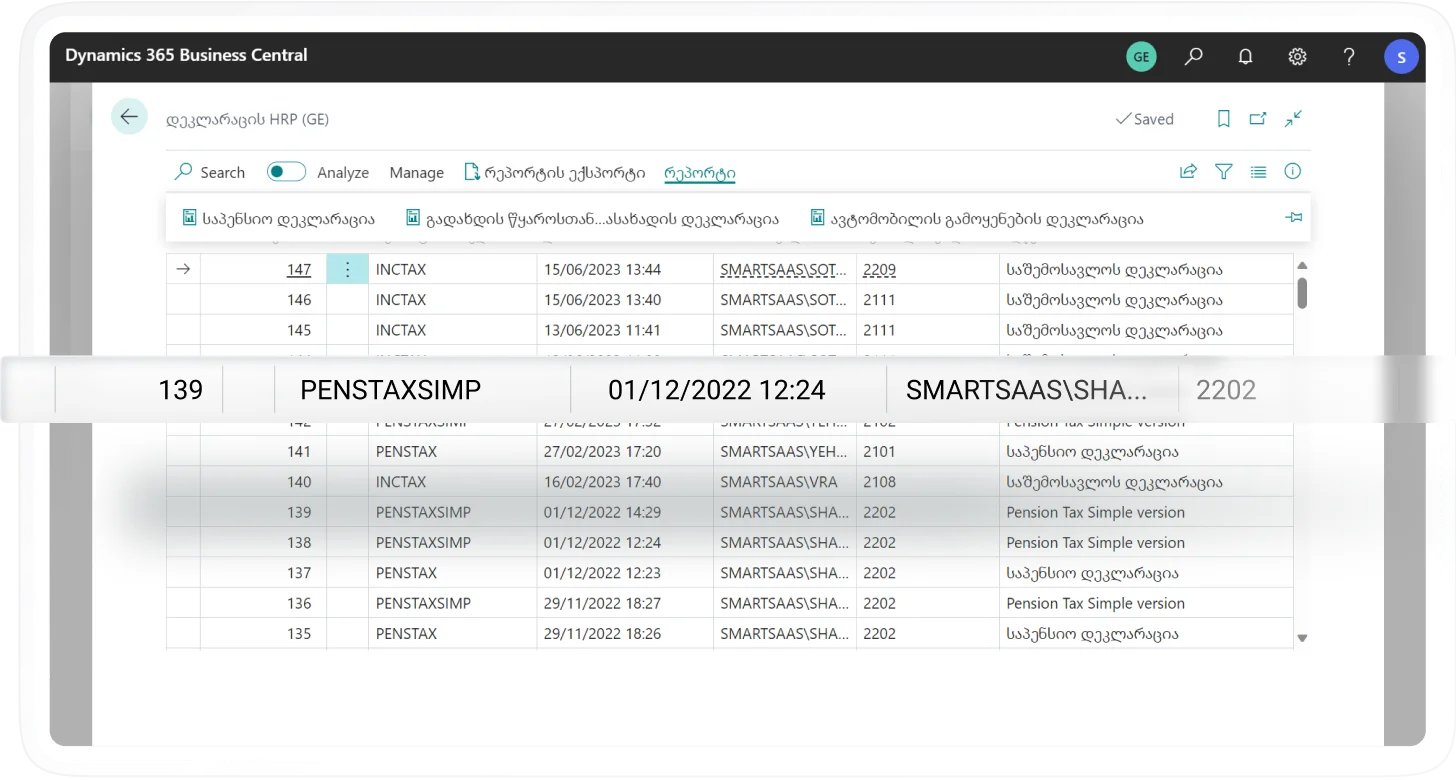This screenshot has width=1456, height=780.
Task: Click the back arrow button
Action: pos(129,117)
